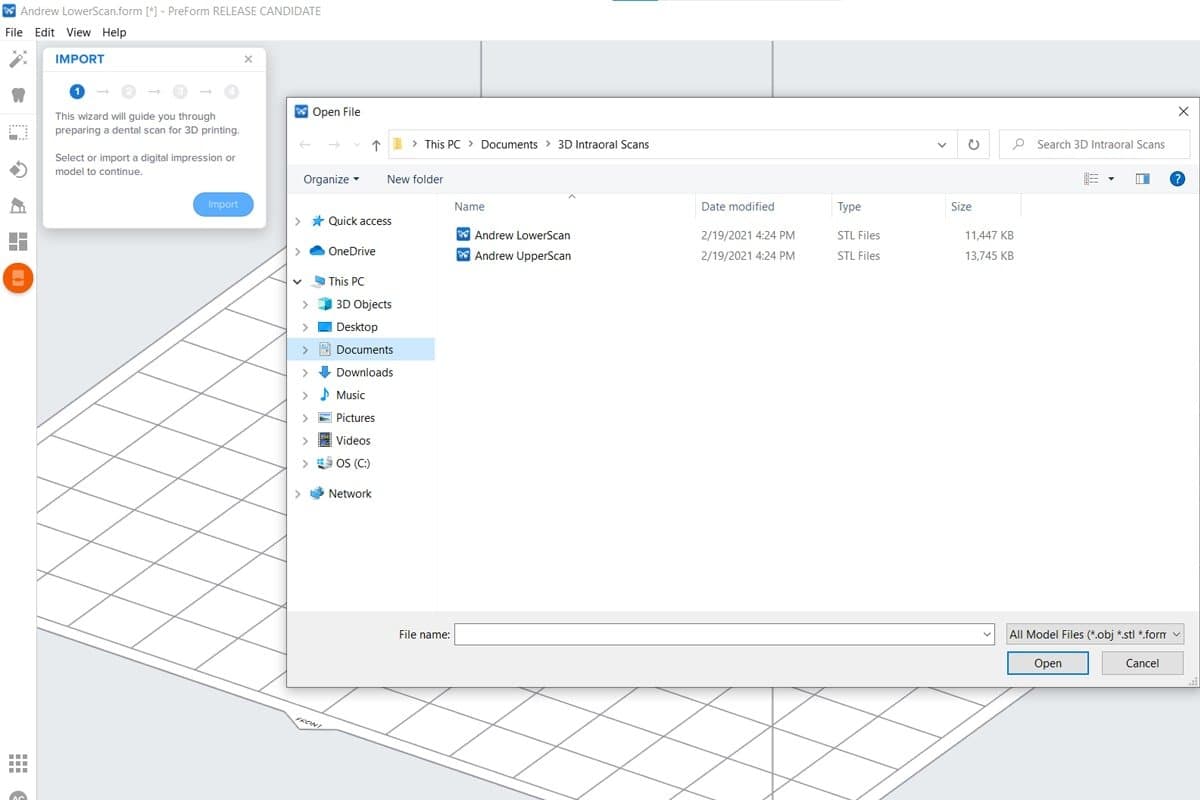Expand the Downloads folder in the tree
The image size is (1200, 800).
point(305,372)
